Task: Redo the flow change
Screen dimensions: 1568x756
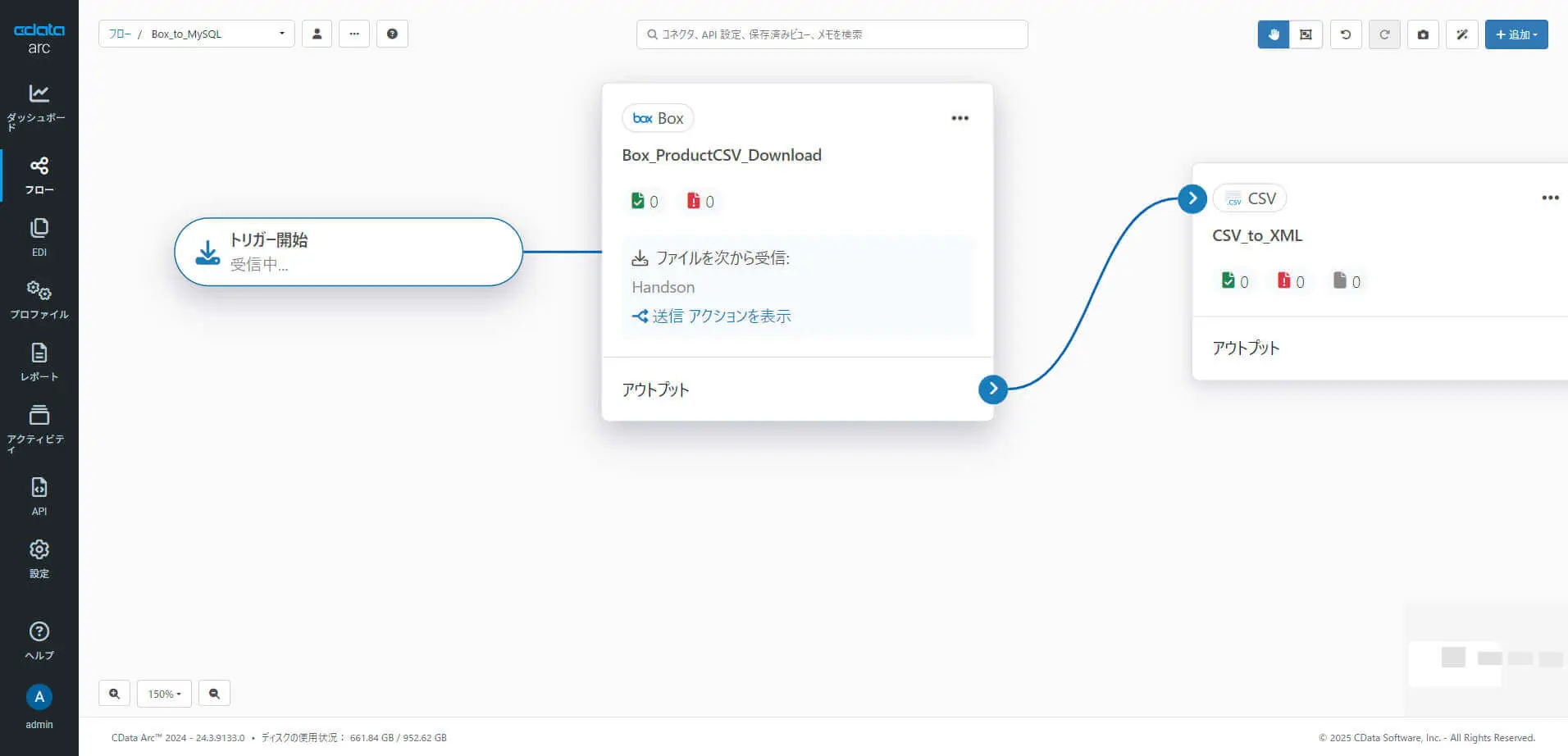Action: pos(1384,34)
